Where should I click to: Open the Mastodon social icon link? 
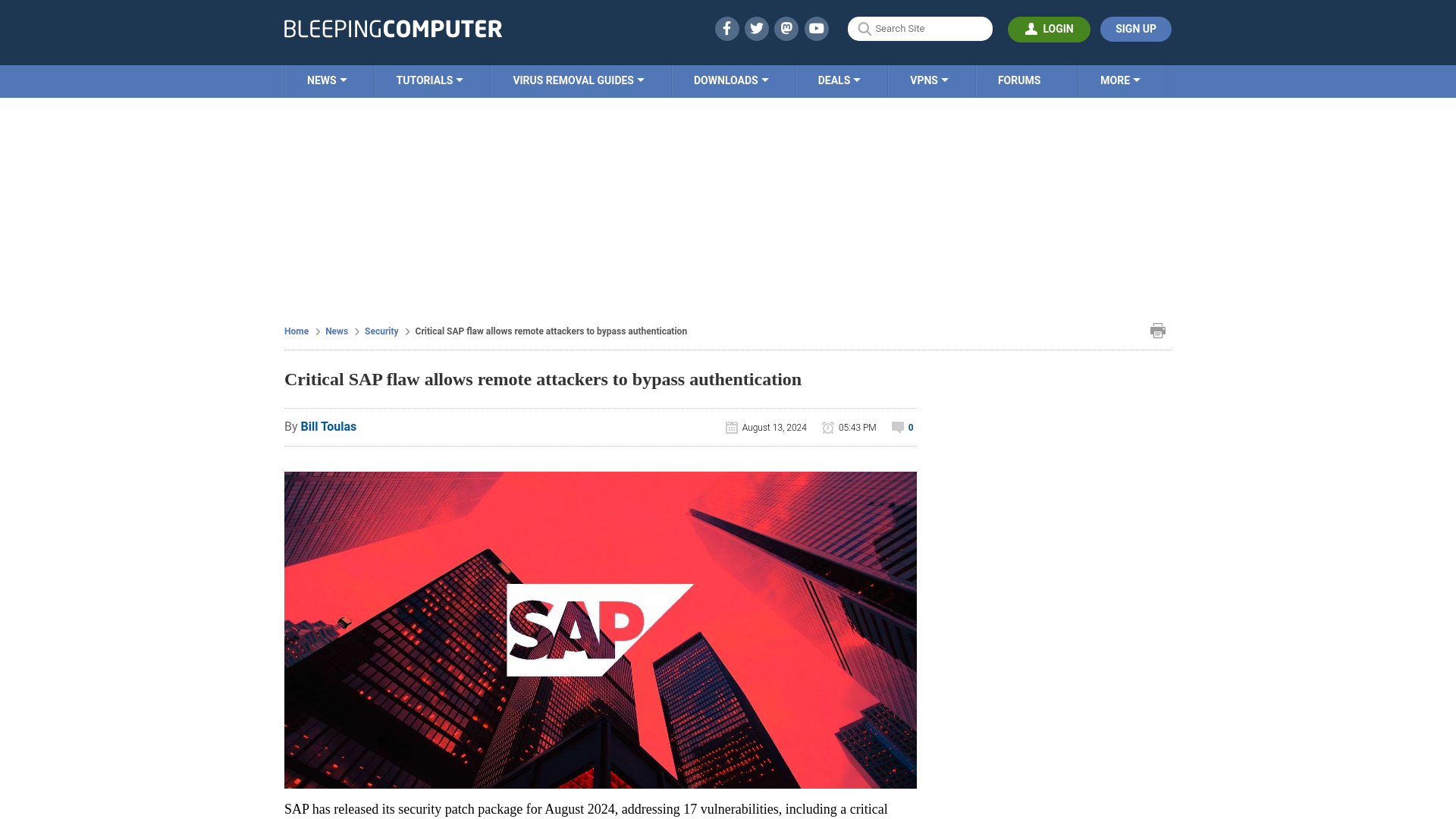[x=787, y=28]
